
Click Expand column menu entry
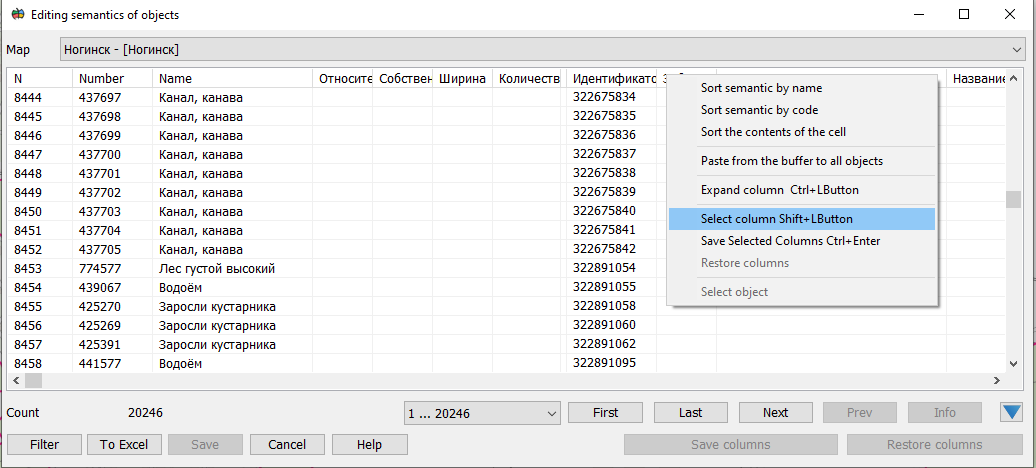point(779,190)
